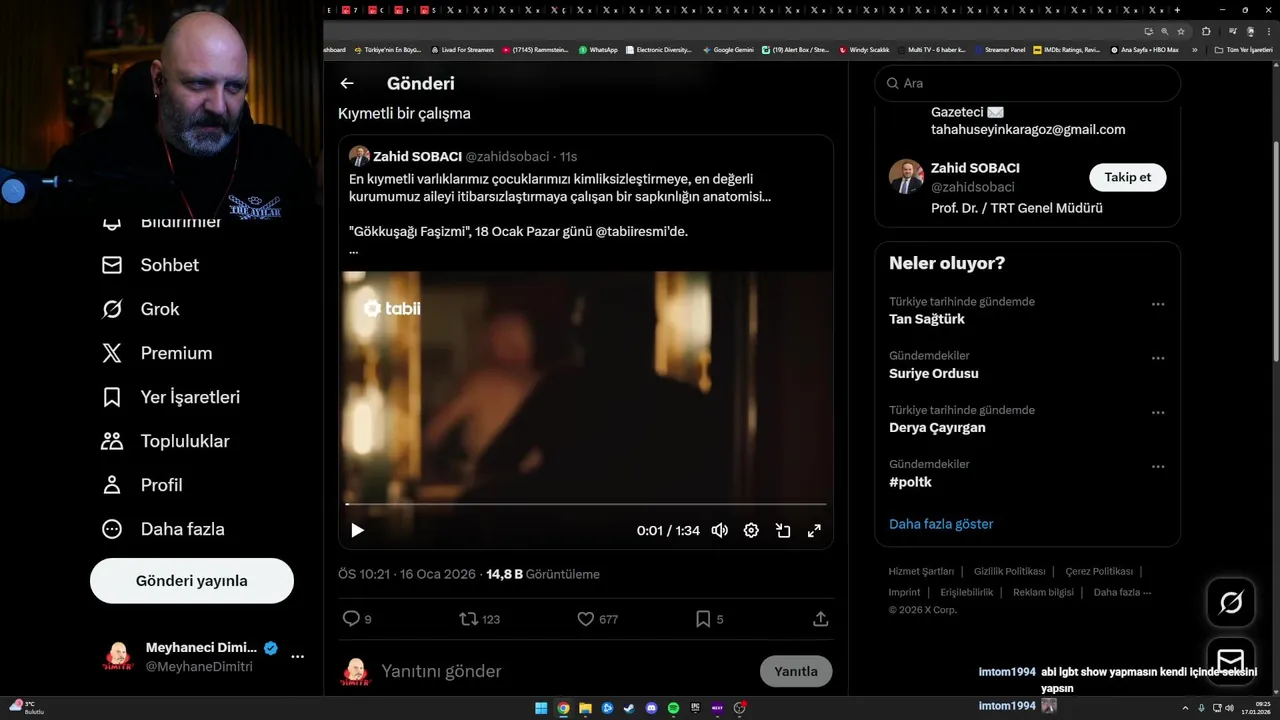The image size is (1280, 720).
Task: Open the Daha fazla sidebar menu
Action: point(163,529)
